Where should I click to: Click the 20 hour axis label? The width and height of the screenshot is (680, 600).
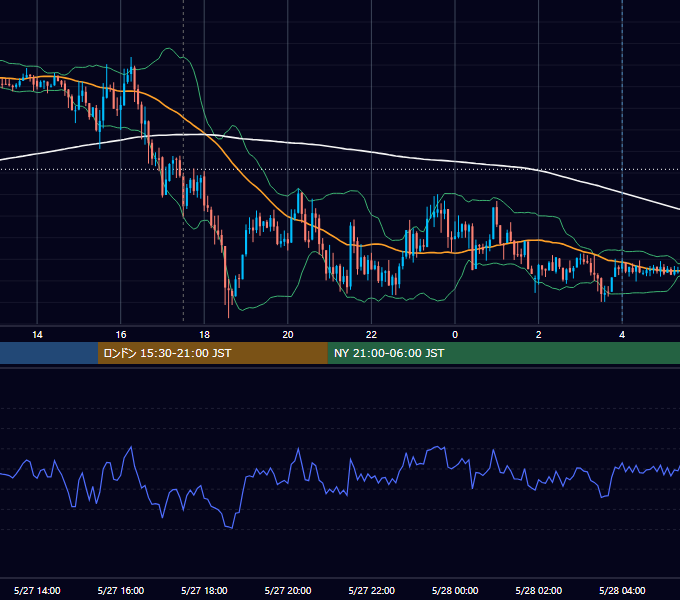(x=288, y=335)
